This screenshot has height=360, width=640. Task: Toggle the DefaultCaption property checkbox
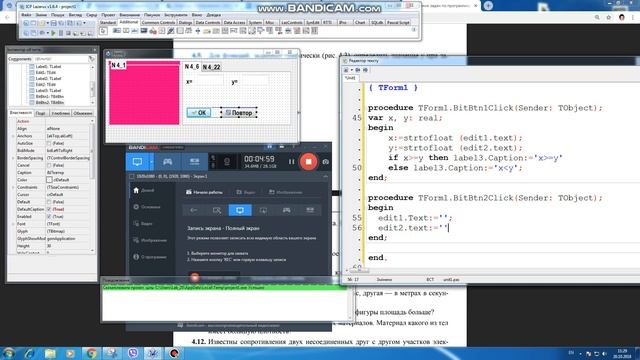pos(49,209)
